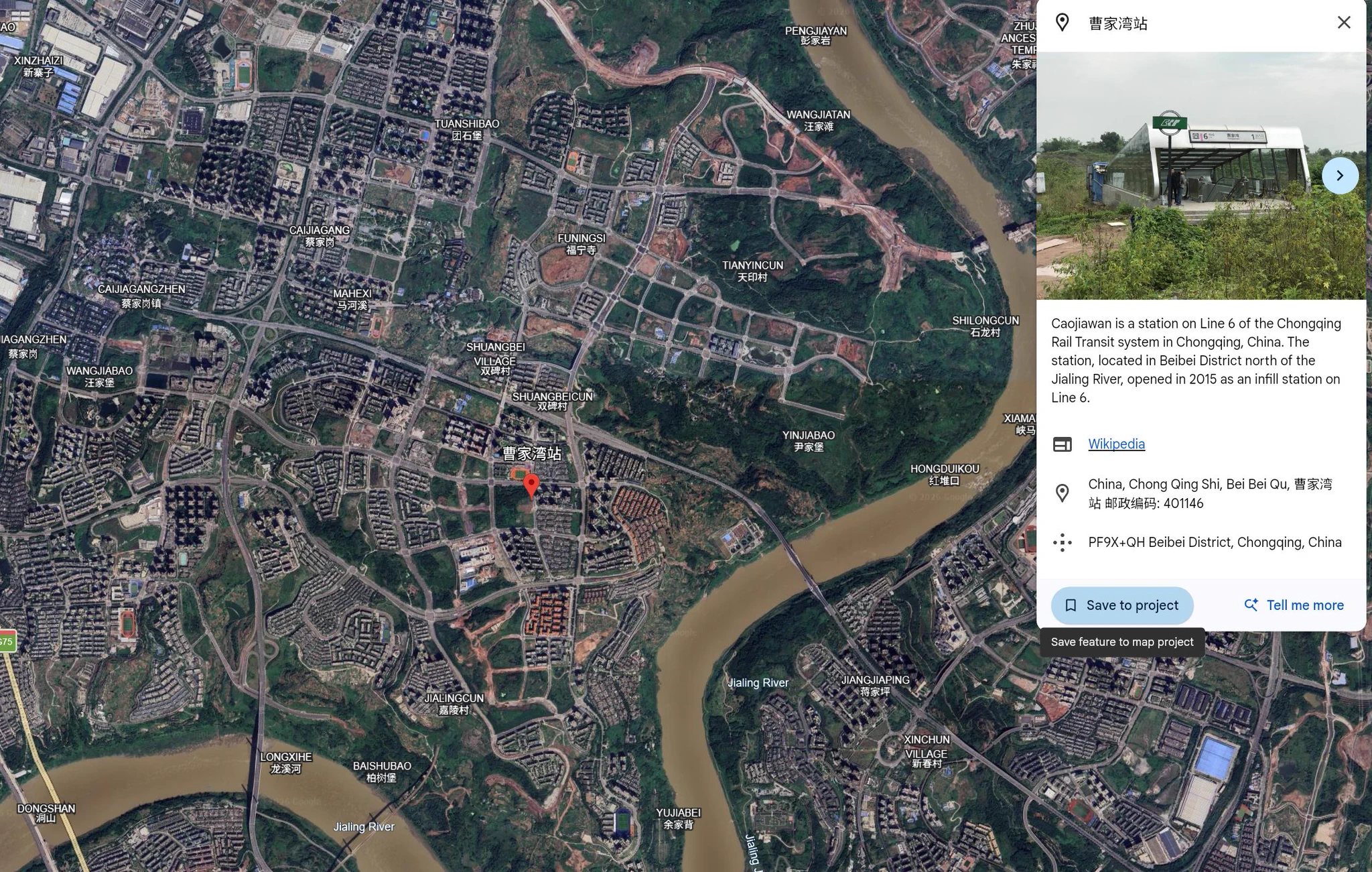
Task: Click the PENGJIAYAN map label
Action: pos(816,36)
